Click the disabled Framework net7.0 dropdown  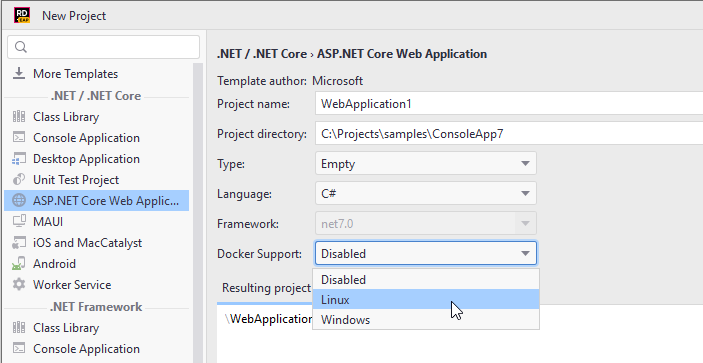pyautogui.click(x=425, y=224)
